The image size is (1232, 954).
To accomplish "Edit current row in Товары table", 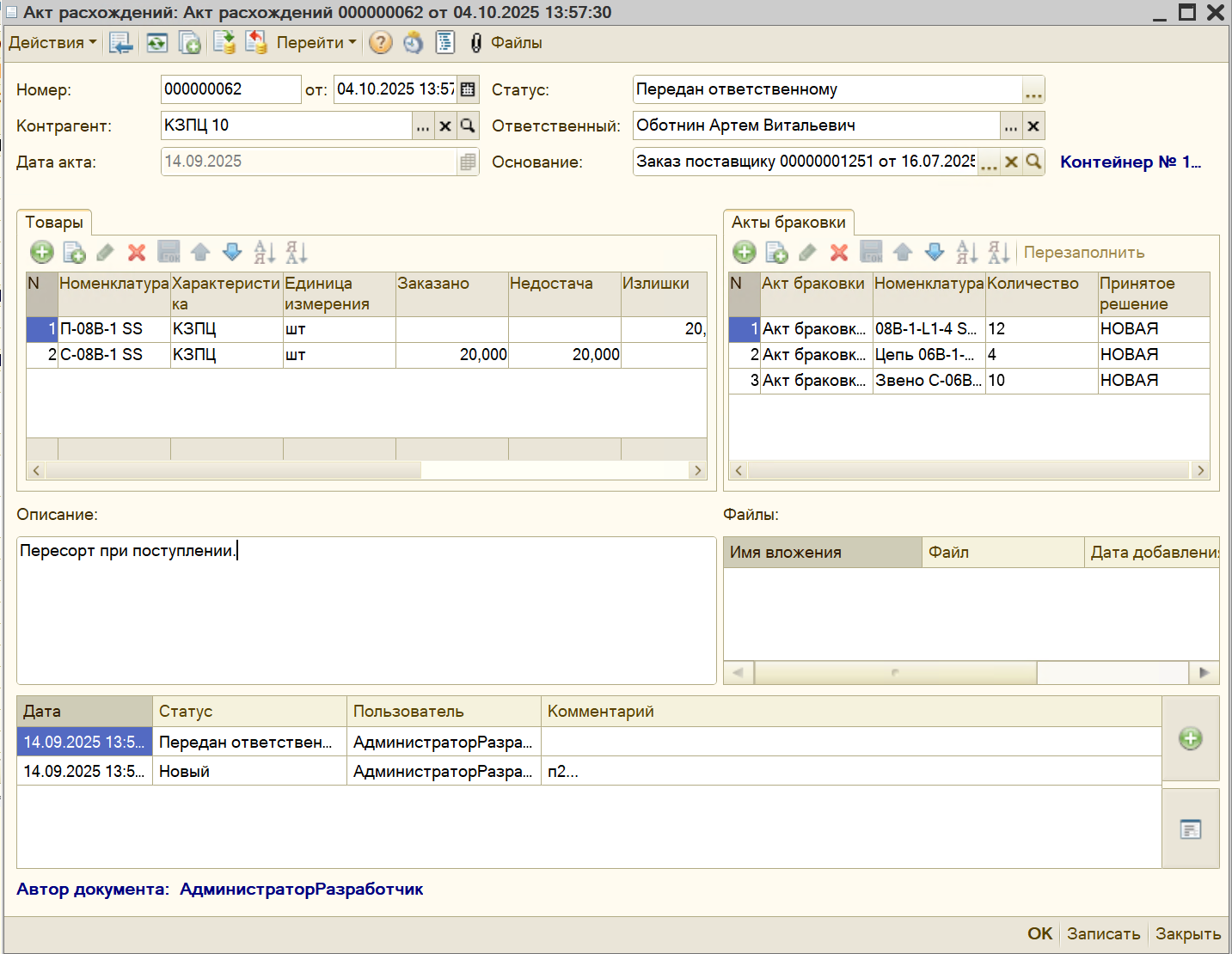I will (105, 252).
